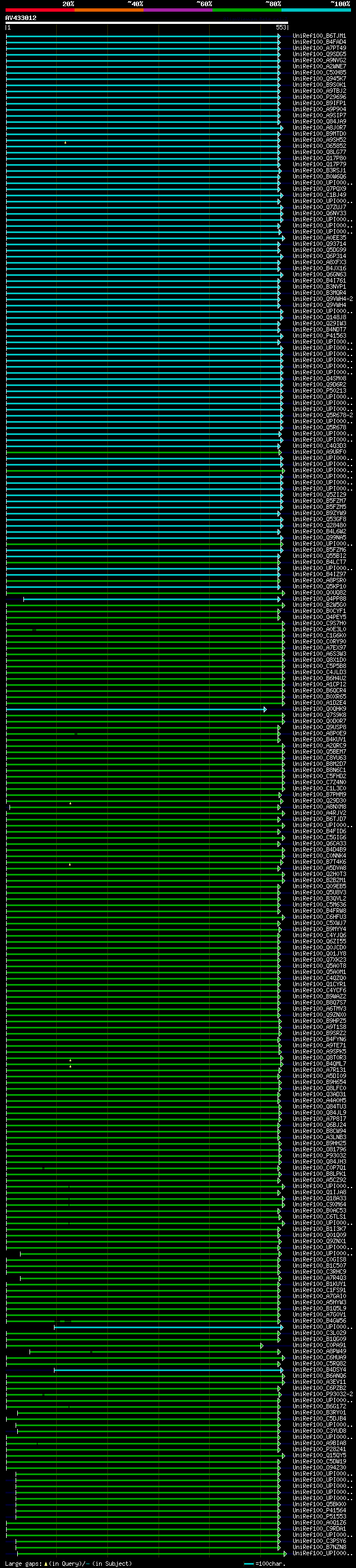356x1568 pixels.
Task: Click the 553 query end position label
Action: tap(281, 27)
